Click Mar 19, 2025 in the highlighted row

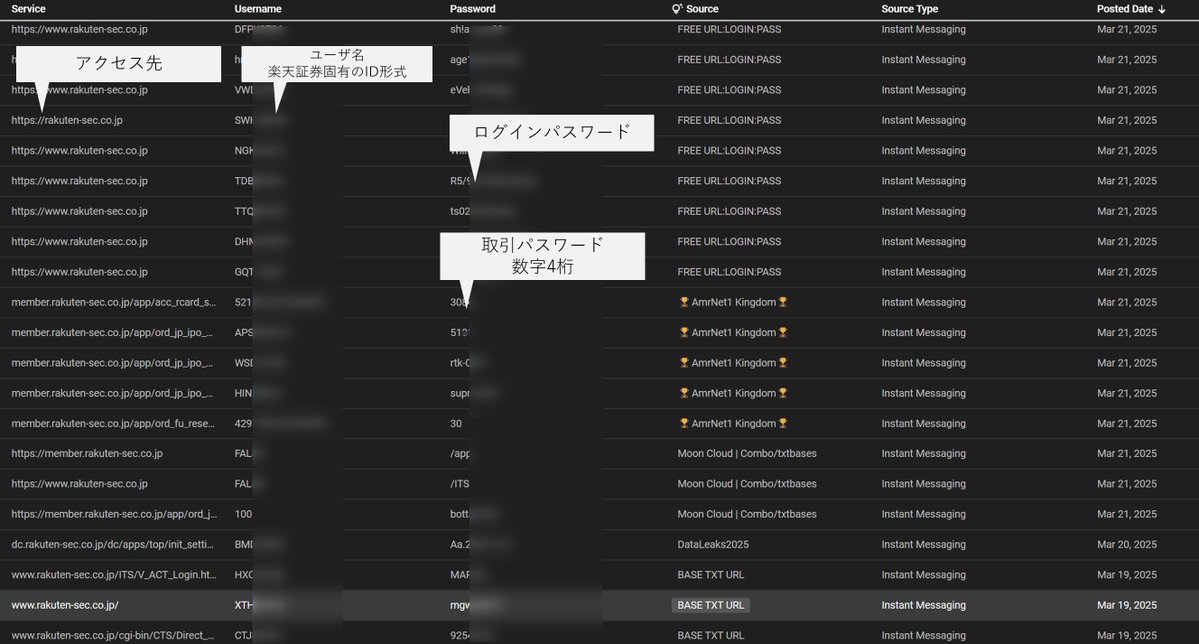(1127, 605)
